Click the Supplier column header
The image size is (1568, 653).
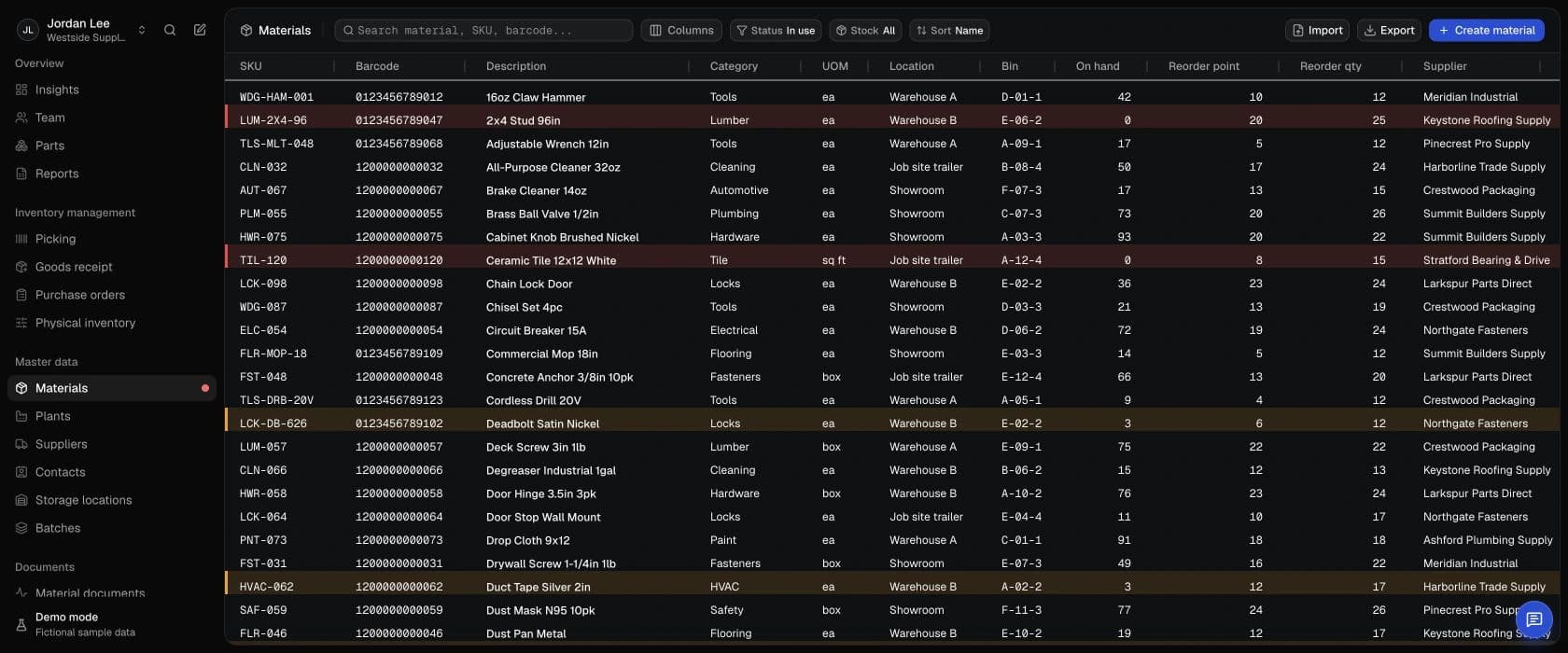coord(1445,66)
